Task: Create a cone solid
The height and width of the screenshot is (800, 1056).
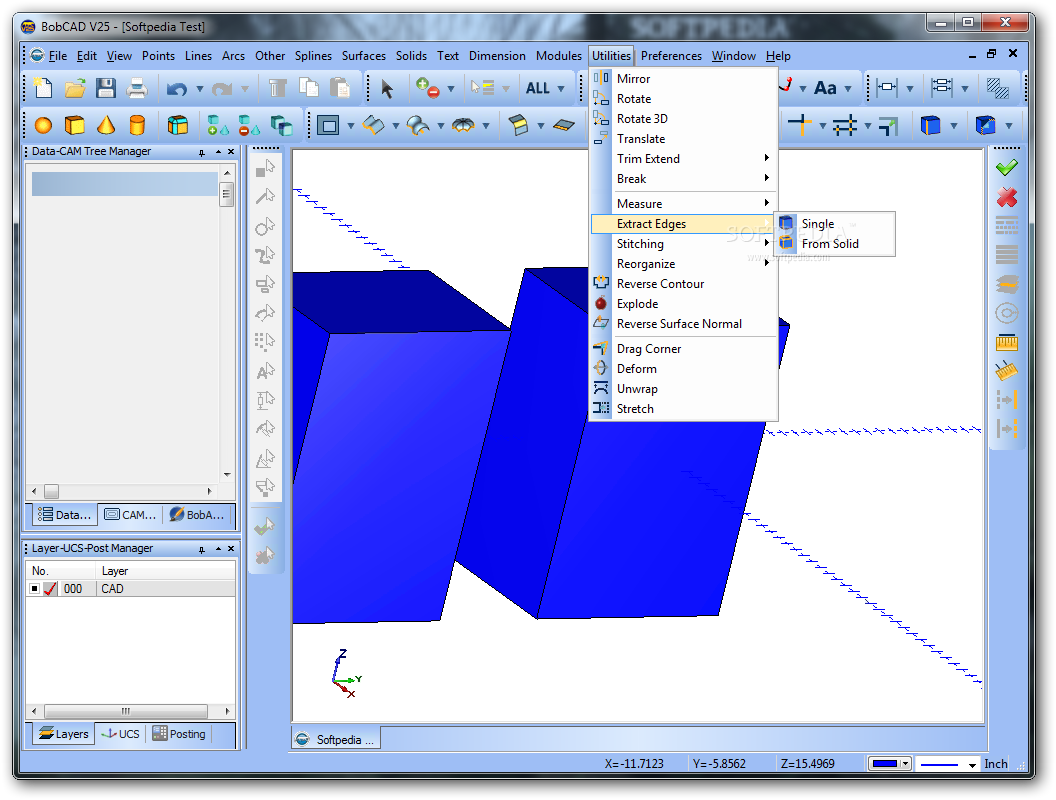Action: click(106, 125)
